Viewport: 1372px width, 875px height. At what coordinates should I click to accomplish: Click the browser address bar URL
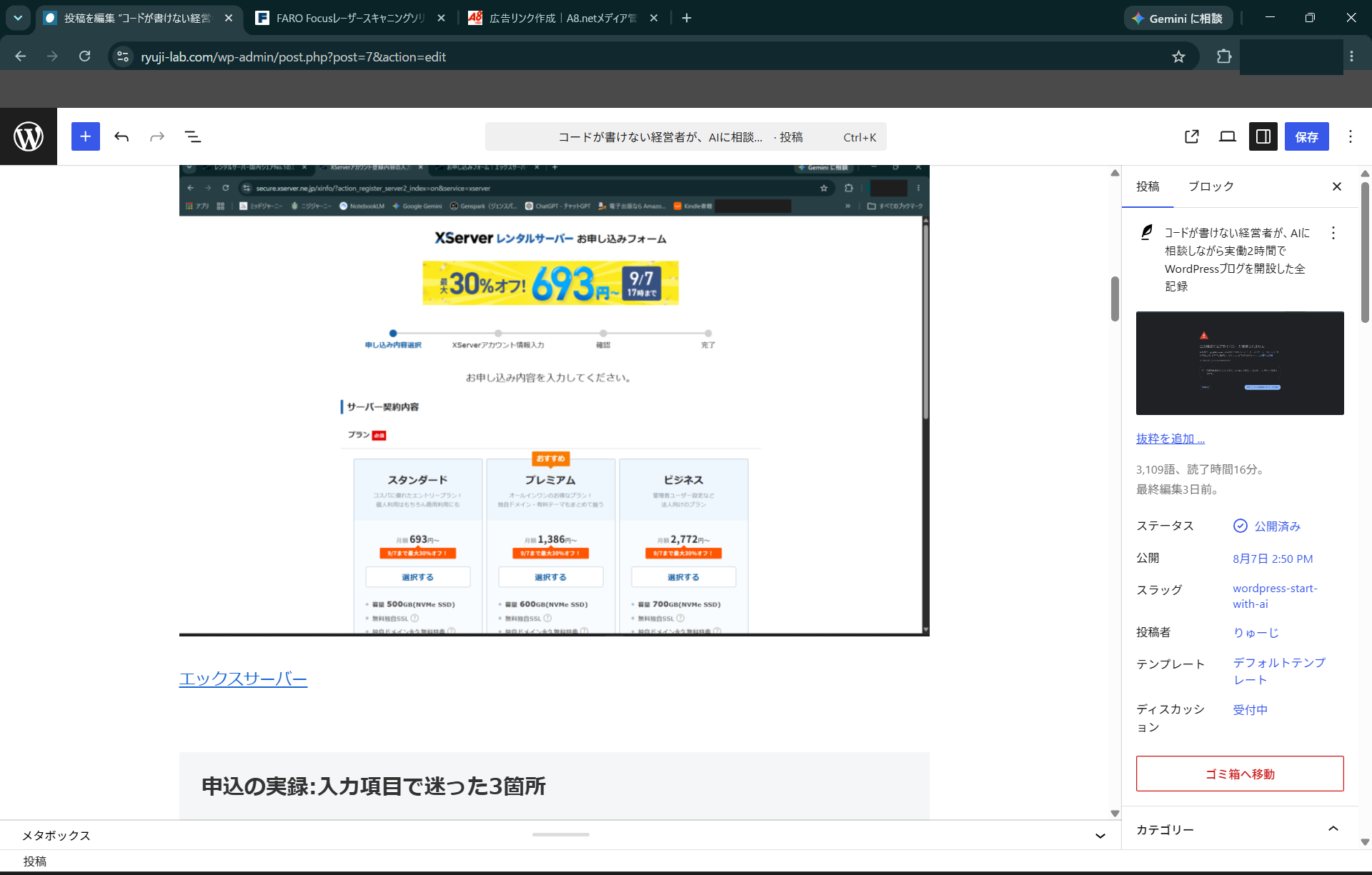pyautogui.click(x=293, y=57)
